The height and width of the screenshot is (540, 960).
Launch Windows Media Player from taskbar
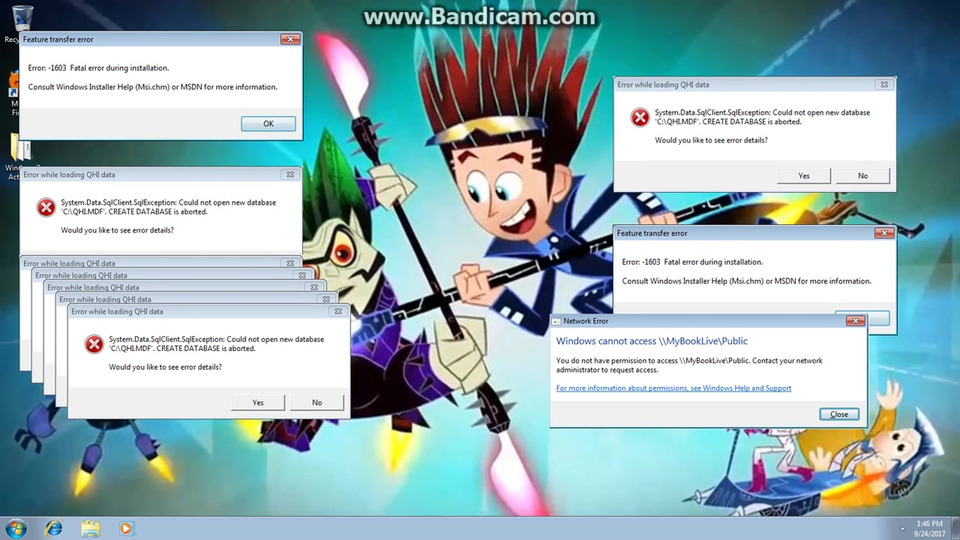pos(126,528)
